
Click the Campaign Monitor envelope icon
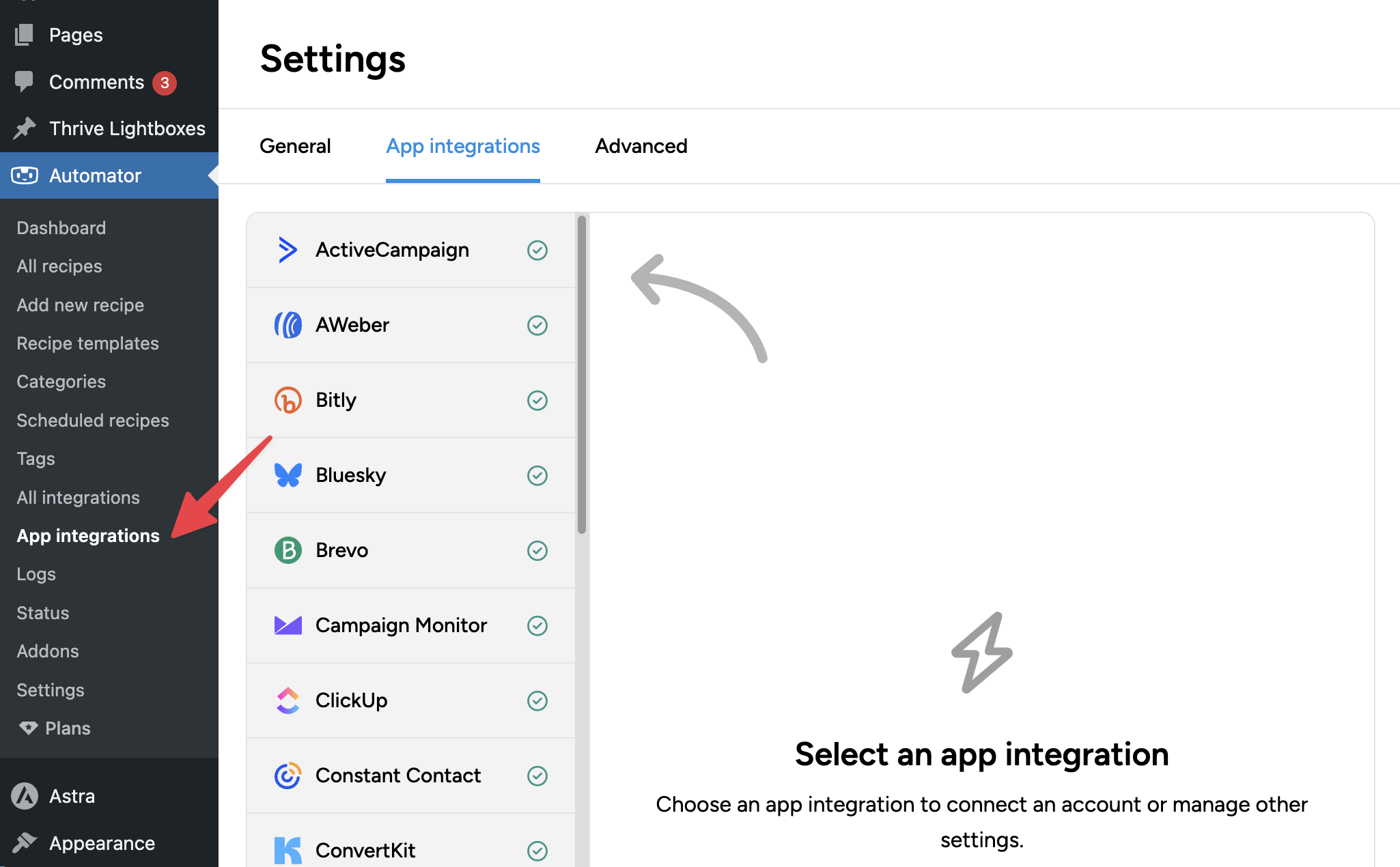pyautogui.click(x=288, y=625)
